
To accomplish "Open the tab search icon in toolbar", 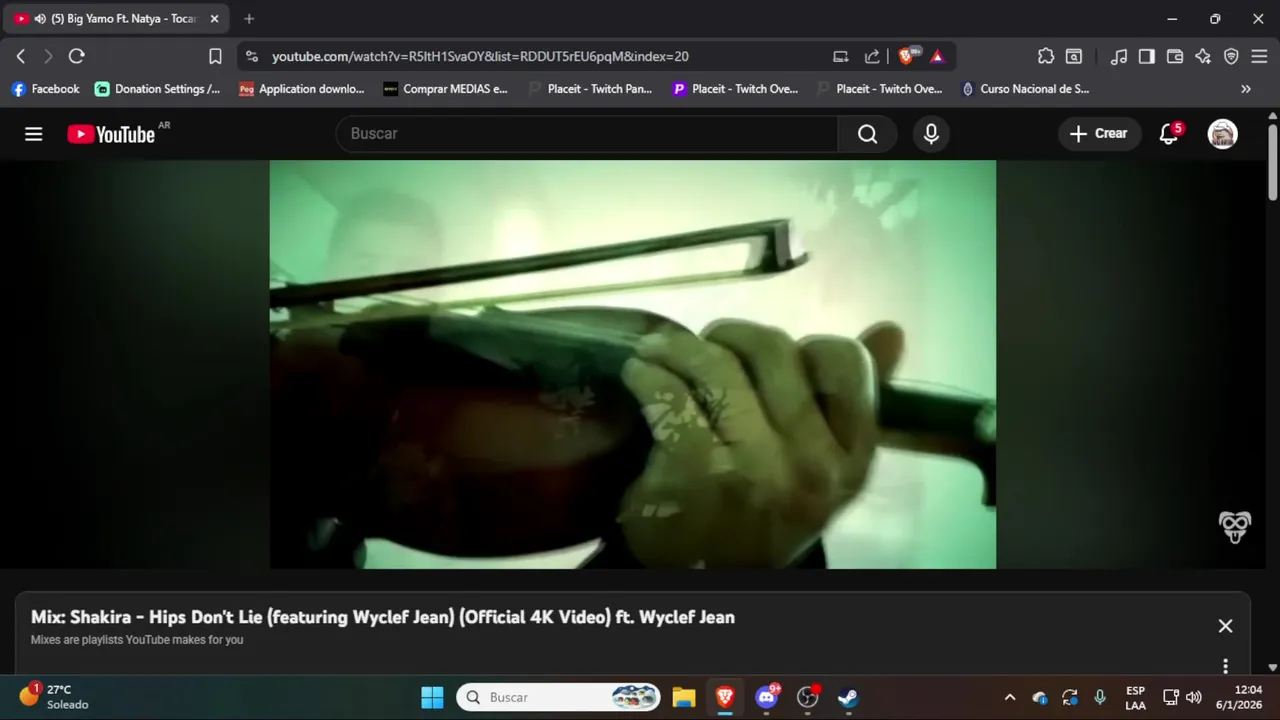I will pyautogui.click(x=1074, y=57).
